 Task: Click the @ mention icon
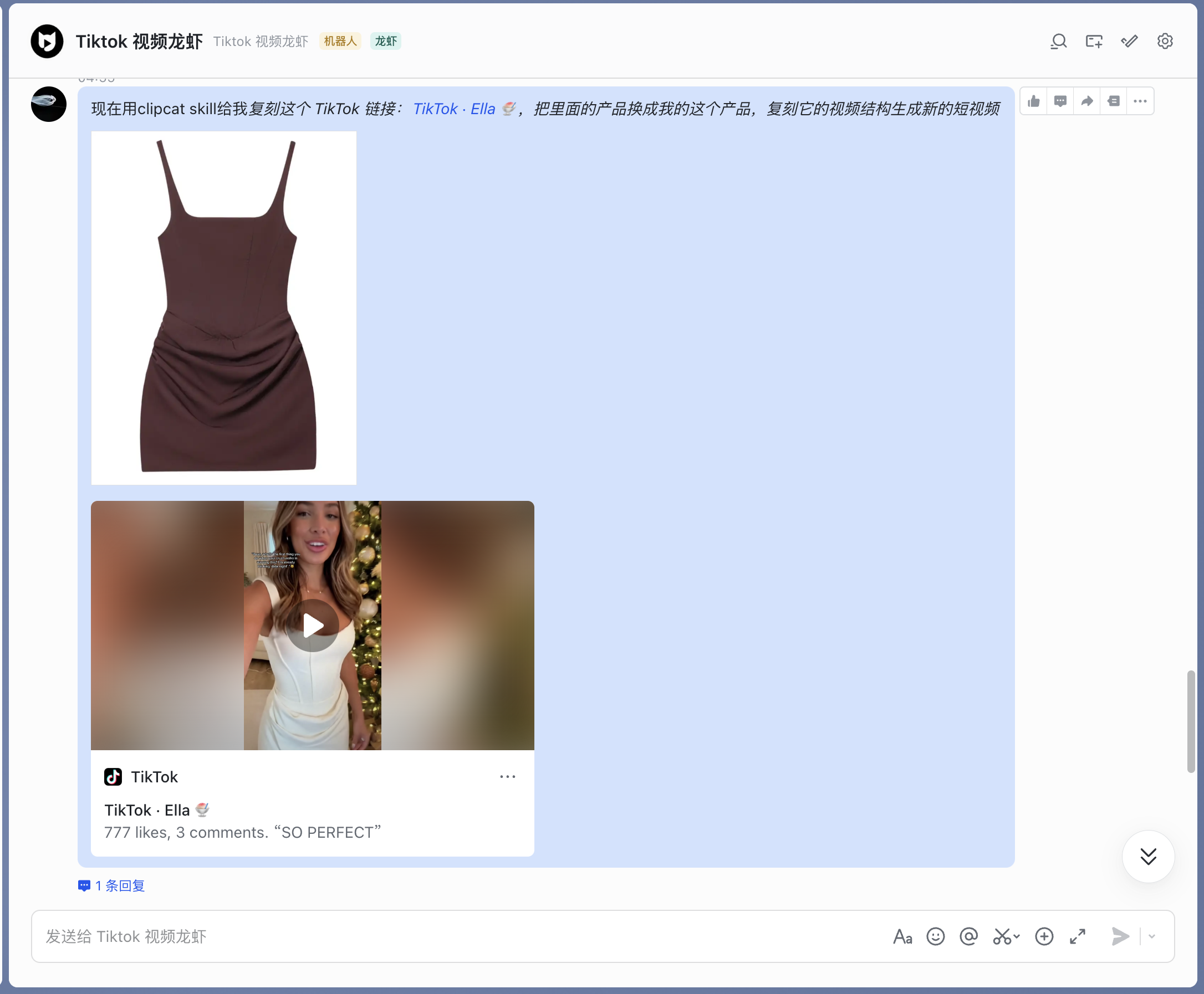(x=968, y=937)
